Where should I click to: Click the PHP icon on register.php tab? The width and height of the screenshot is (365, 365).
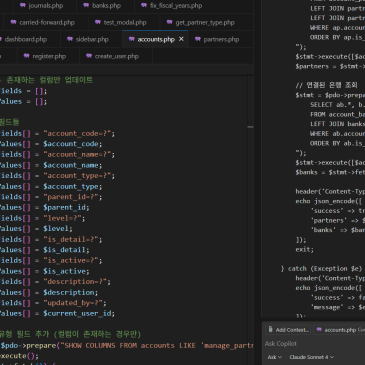(26, 56)
